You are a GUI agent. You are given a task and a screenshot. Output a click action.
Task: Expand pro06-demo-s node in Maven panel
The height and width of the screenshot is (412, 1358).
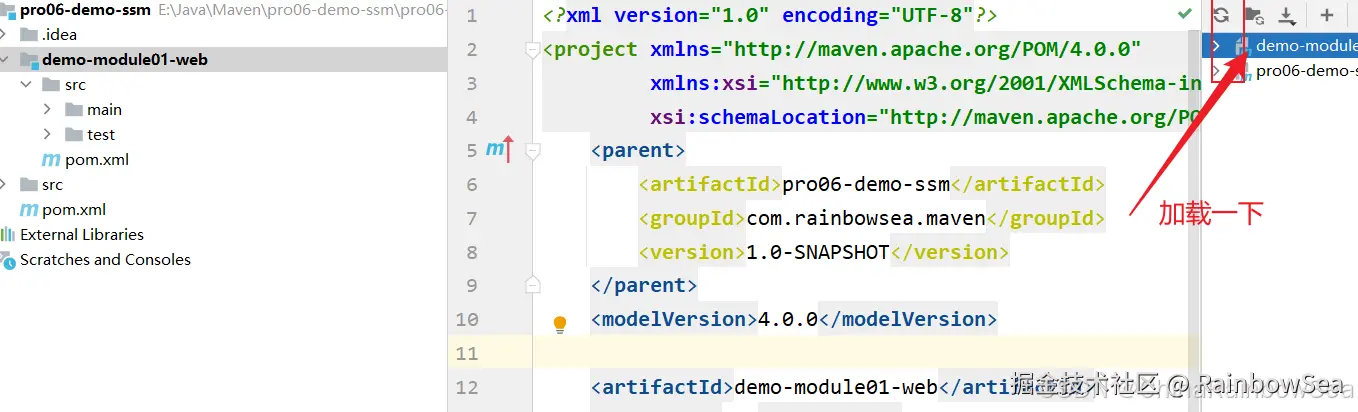[1215, 71]
